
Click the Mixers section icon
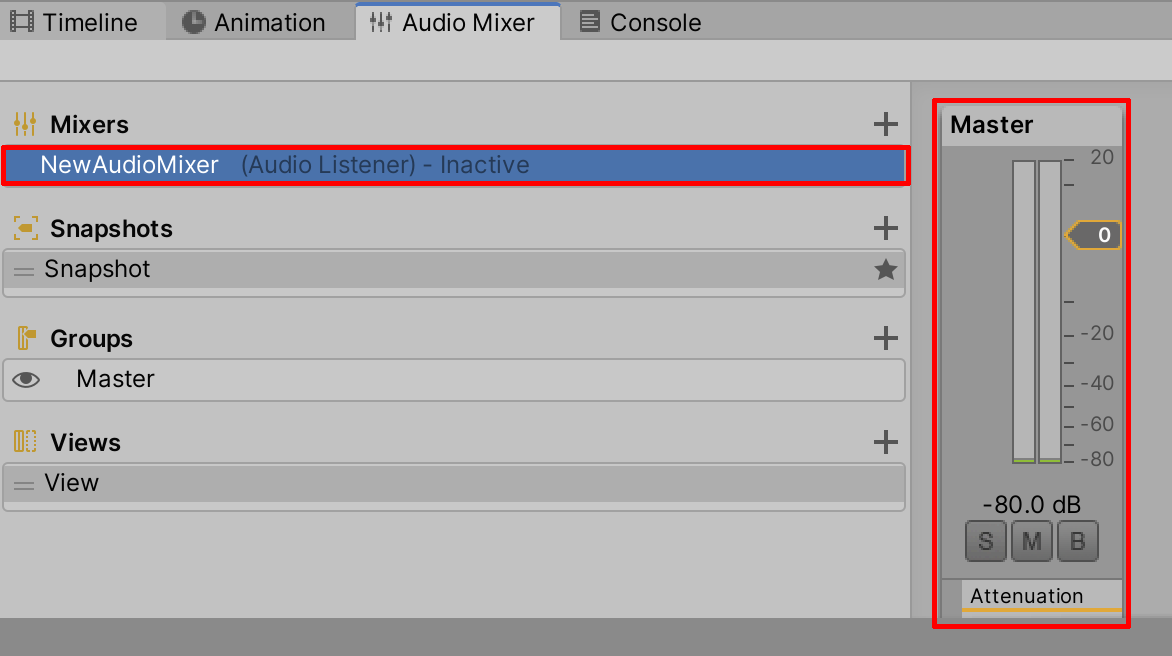click(x=25, y=124)
